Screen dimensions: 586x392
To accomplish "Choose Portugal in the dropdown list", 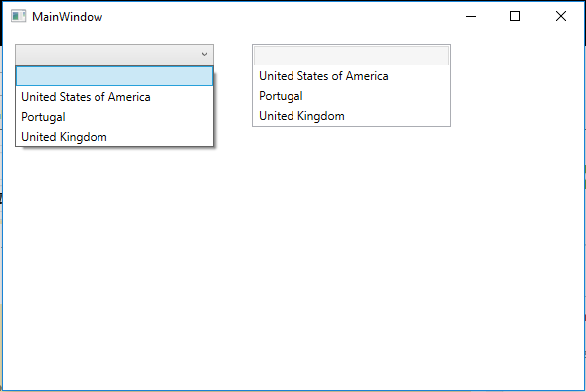I will [x=114, y=117].
